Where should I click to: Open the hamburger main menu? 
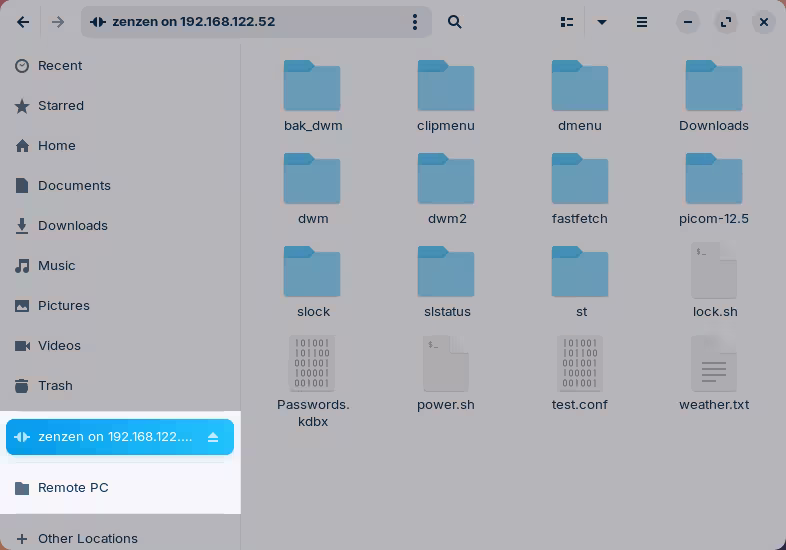pyautogui.click(x=642, y=22)
